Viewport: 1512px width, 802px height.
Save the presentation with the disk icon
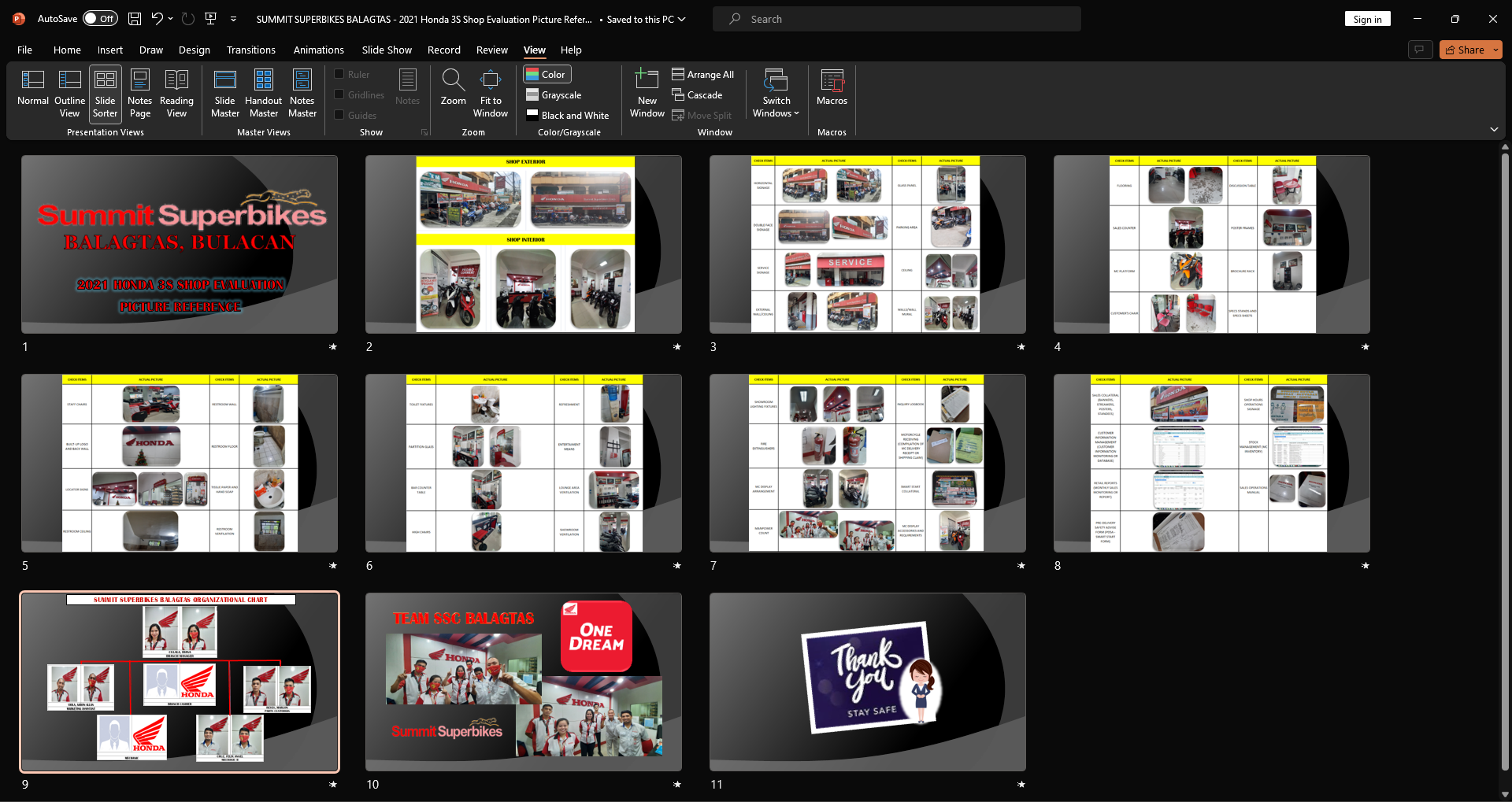135,19
